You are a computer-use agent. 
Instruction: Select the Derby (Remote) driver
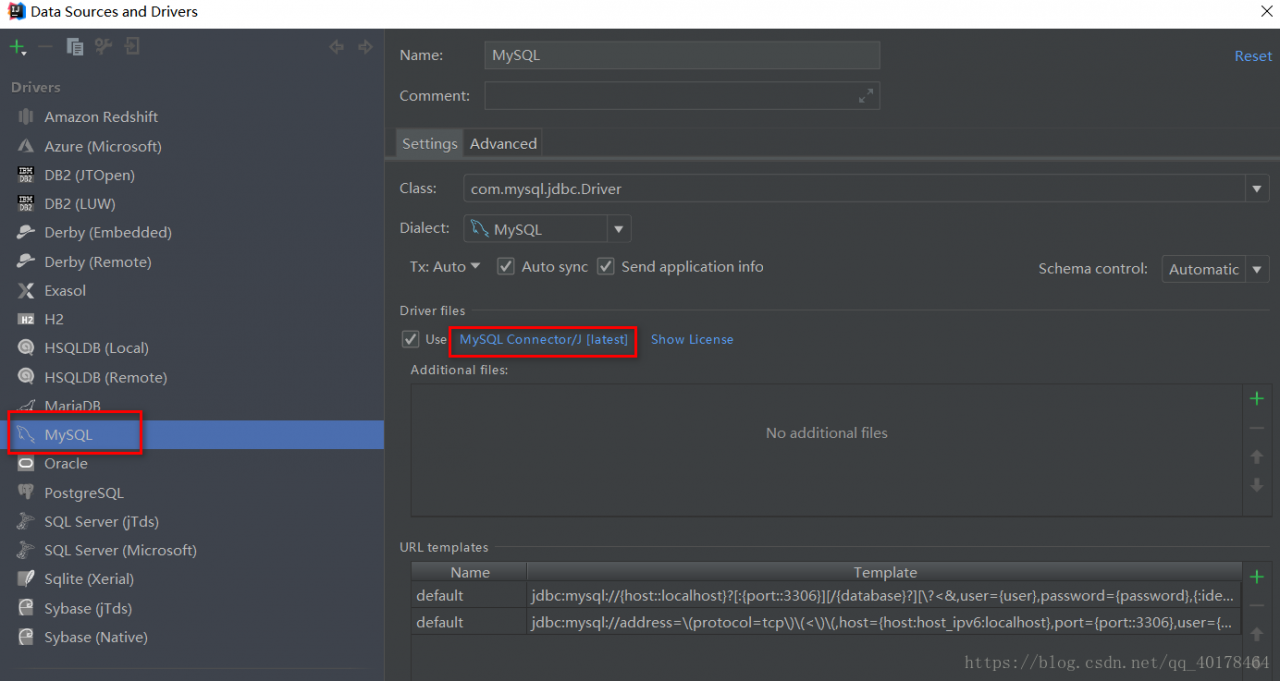coord(192,262)
